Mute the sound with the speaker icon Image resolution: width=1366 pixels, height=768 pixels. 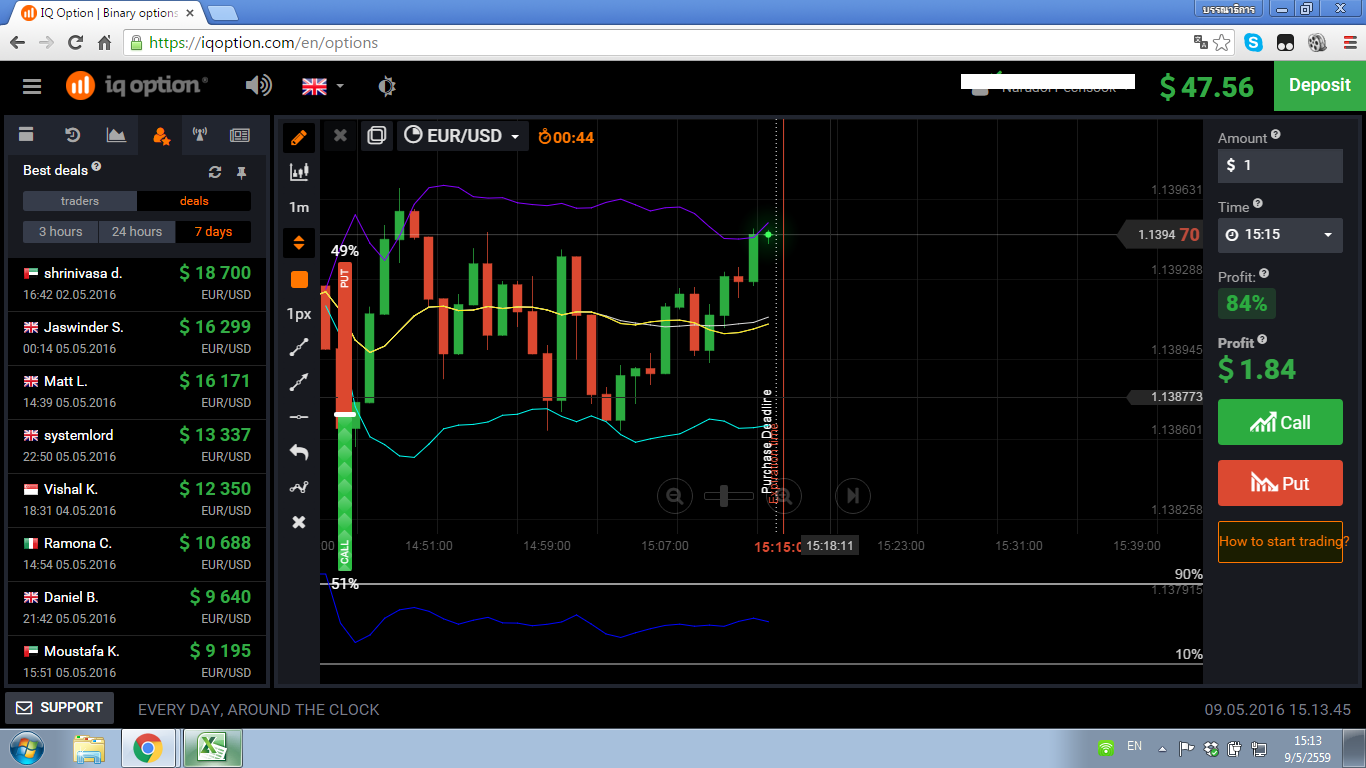[258, 86]
